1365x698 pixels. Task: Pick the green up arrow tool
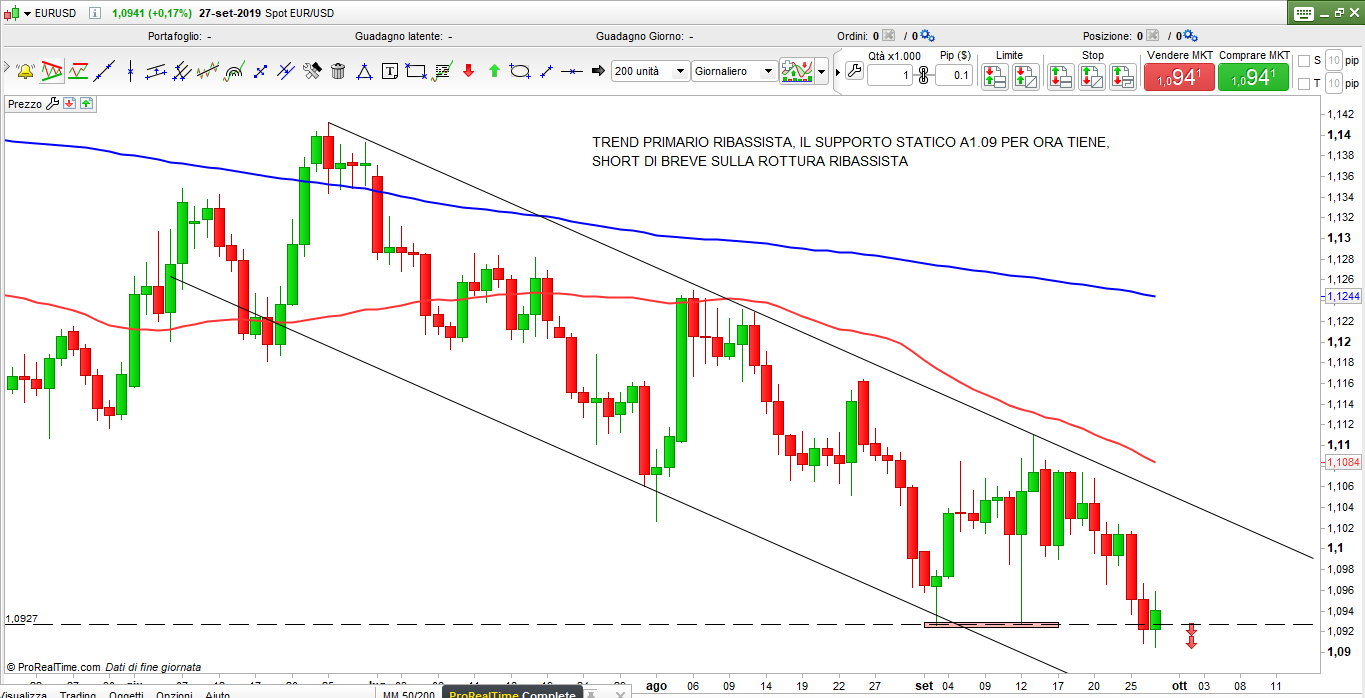[494, 71]
